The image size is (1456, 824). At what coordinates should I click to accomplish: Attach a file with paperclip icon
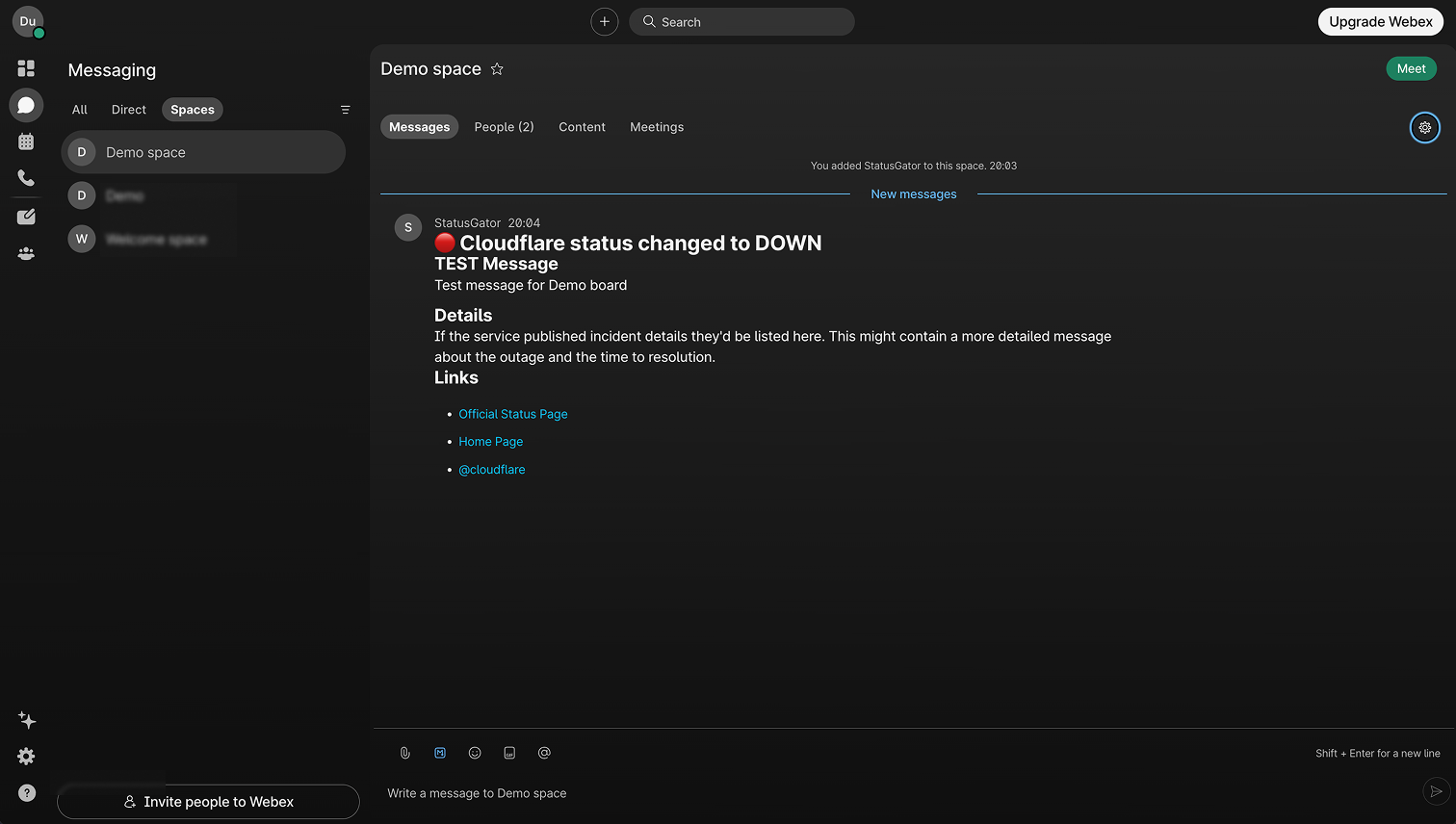(405, 753)
